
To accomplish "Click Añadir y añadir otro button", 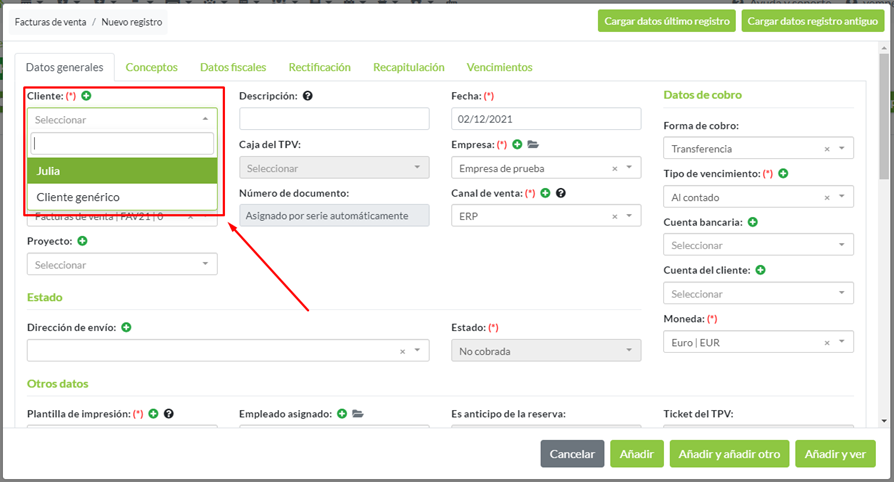I will [729, 454].
